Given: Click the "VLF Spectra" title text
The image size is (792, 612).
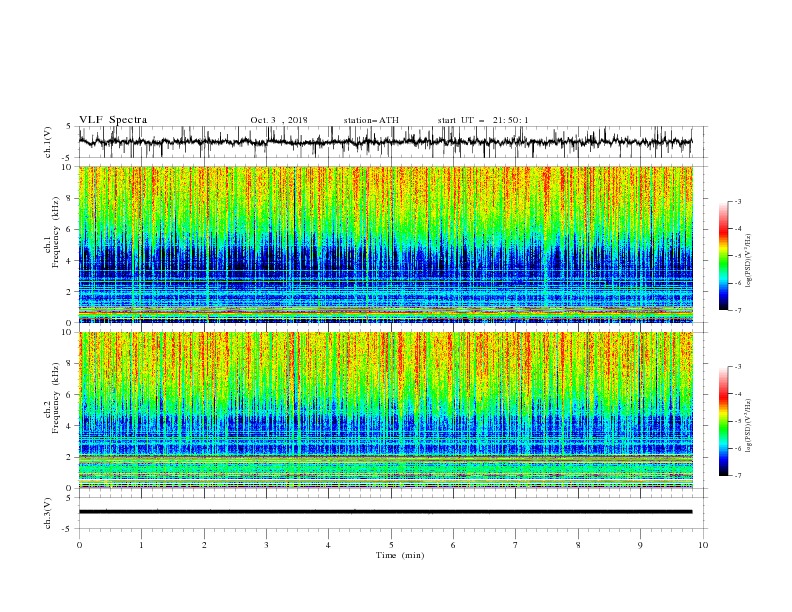Looking at the screenshot, I should click(x=113, y=120).
